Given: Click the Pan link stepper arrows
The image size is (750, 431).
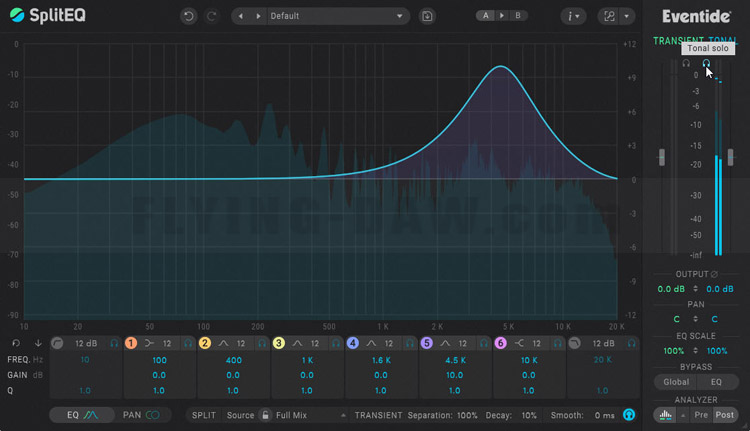Looking at the screenshot, I should 695,319.
